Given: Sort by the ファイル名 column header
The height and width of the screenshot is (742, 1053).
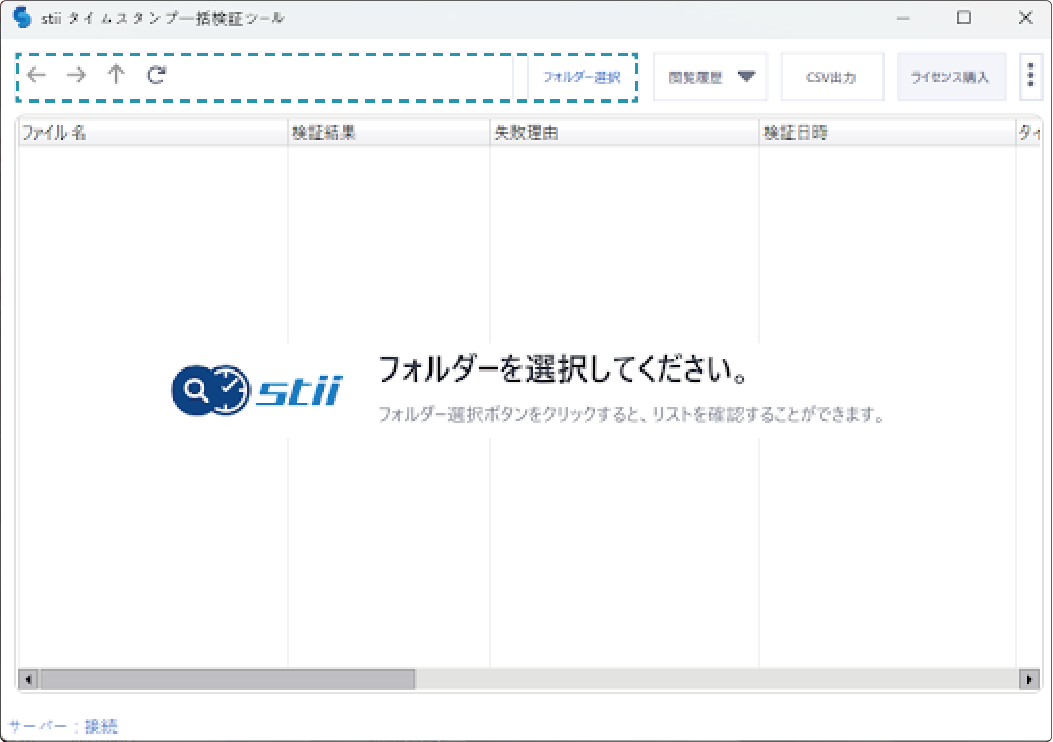Looking at the screenshot, I should point(152,133).
